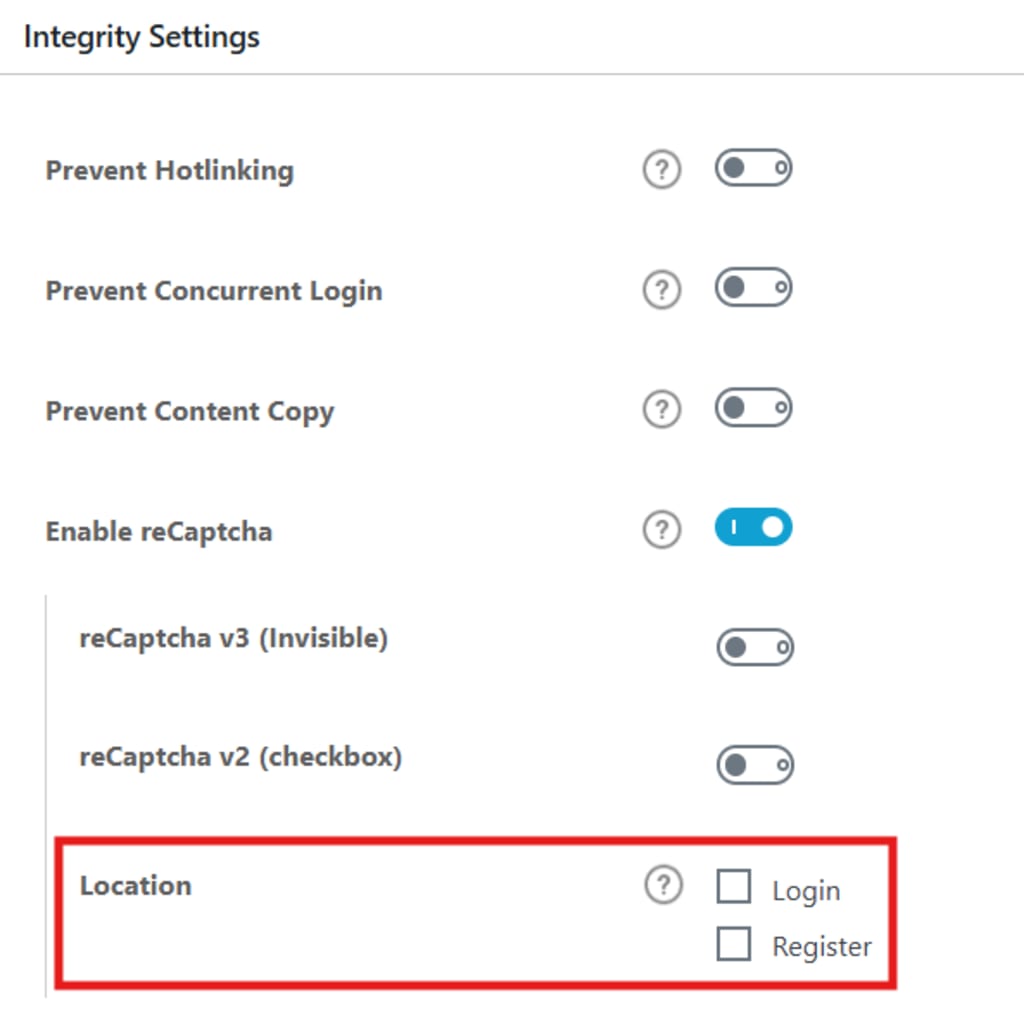Click the Location setting label

pos(136,886)
